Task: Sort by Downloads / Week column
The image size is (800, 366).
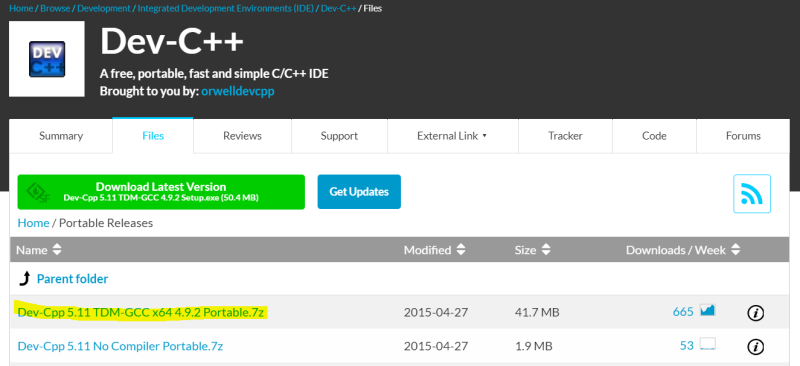Action: [683, 250]
